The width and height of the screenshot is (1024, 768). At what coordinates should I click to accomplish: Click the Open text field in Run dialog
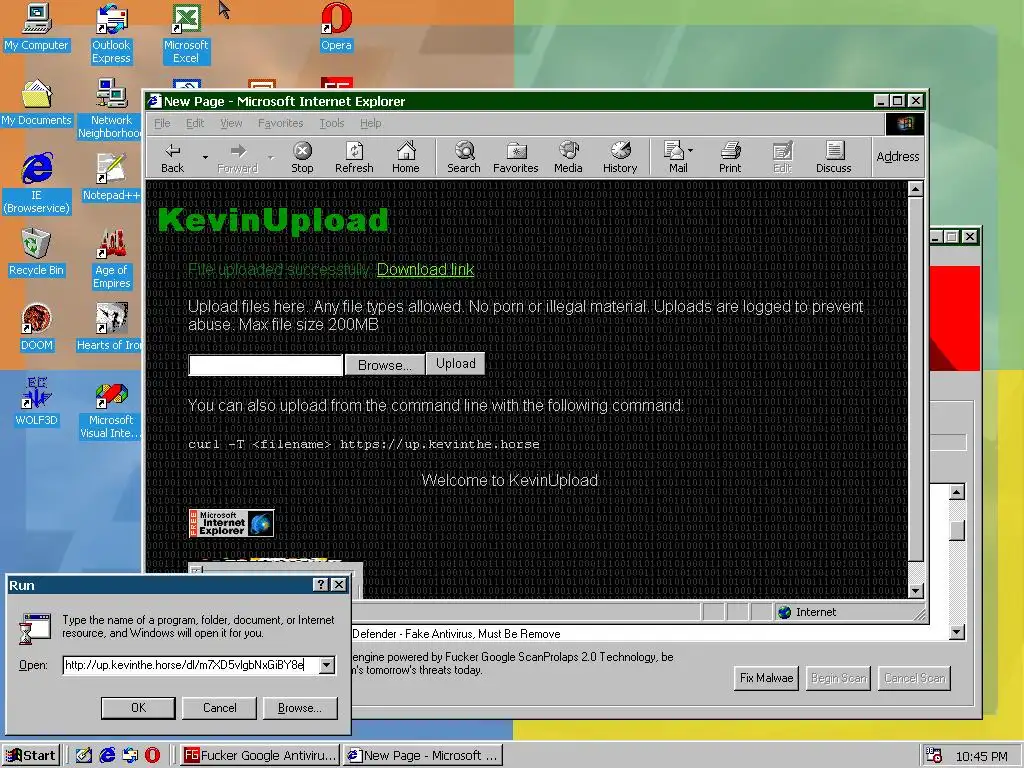[191, 665]
